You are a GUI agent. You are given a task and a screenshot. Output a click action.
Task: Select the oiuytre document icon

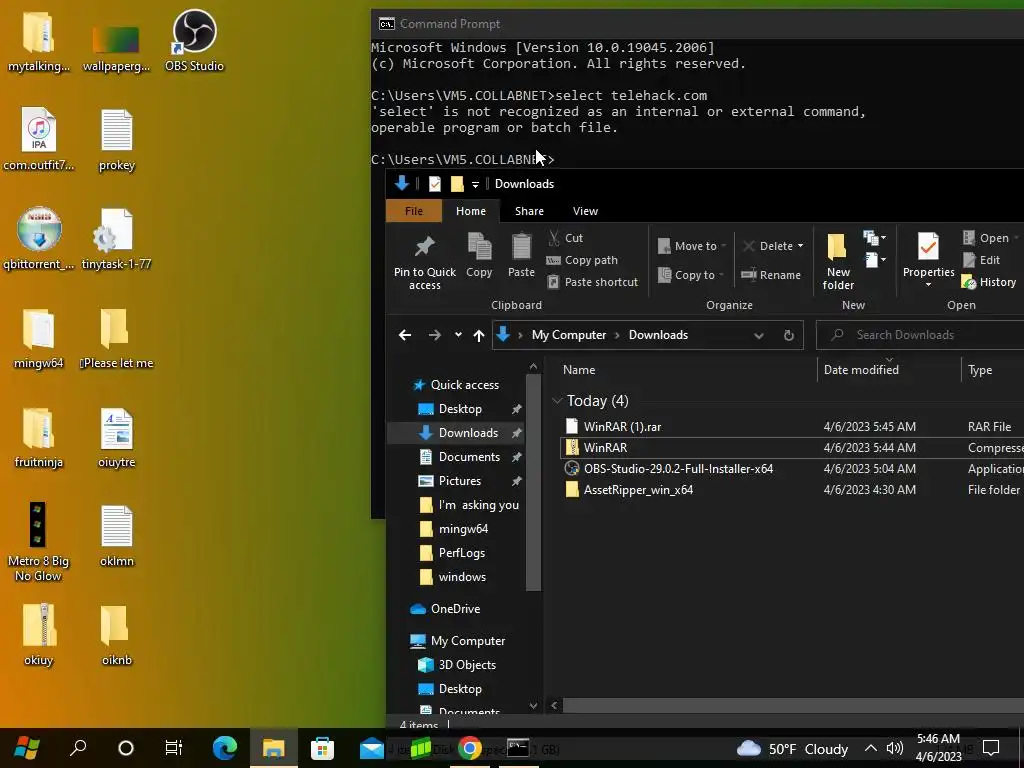point(117,436)
